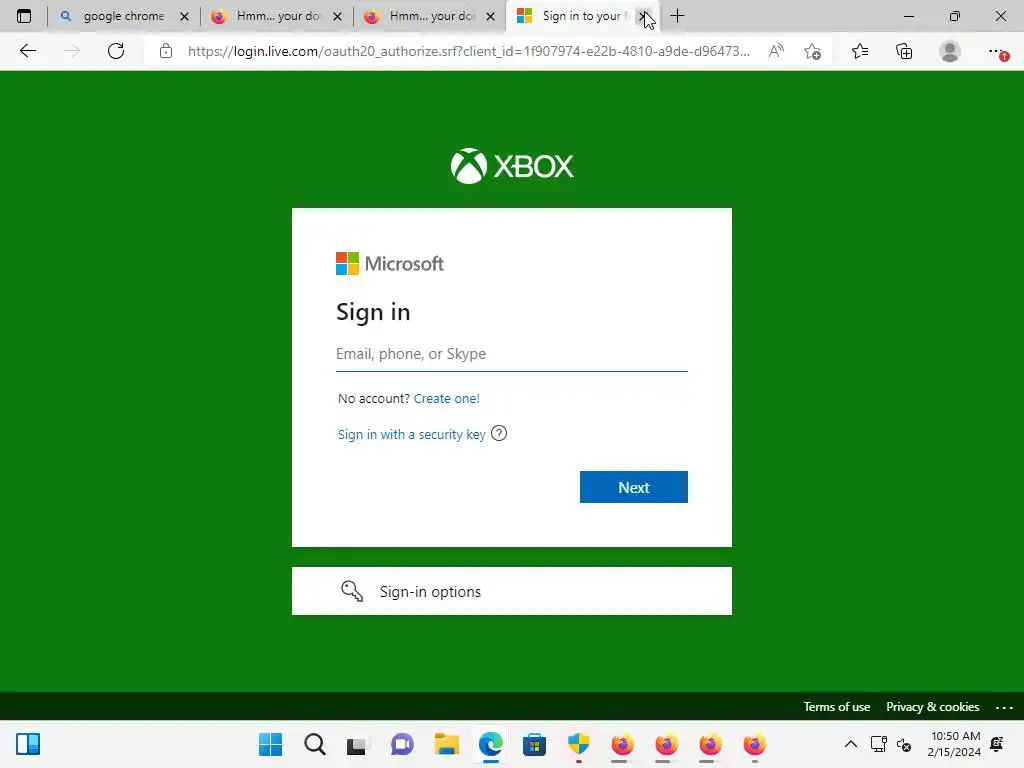This screenshot has height=768, width=1024.
Task: Switch to the first 'Hmm... your do' tab
Action: click(278, 16)
